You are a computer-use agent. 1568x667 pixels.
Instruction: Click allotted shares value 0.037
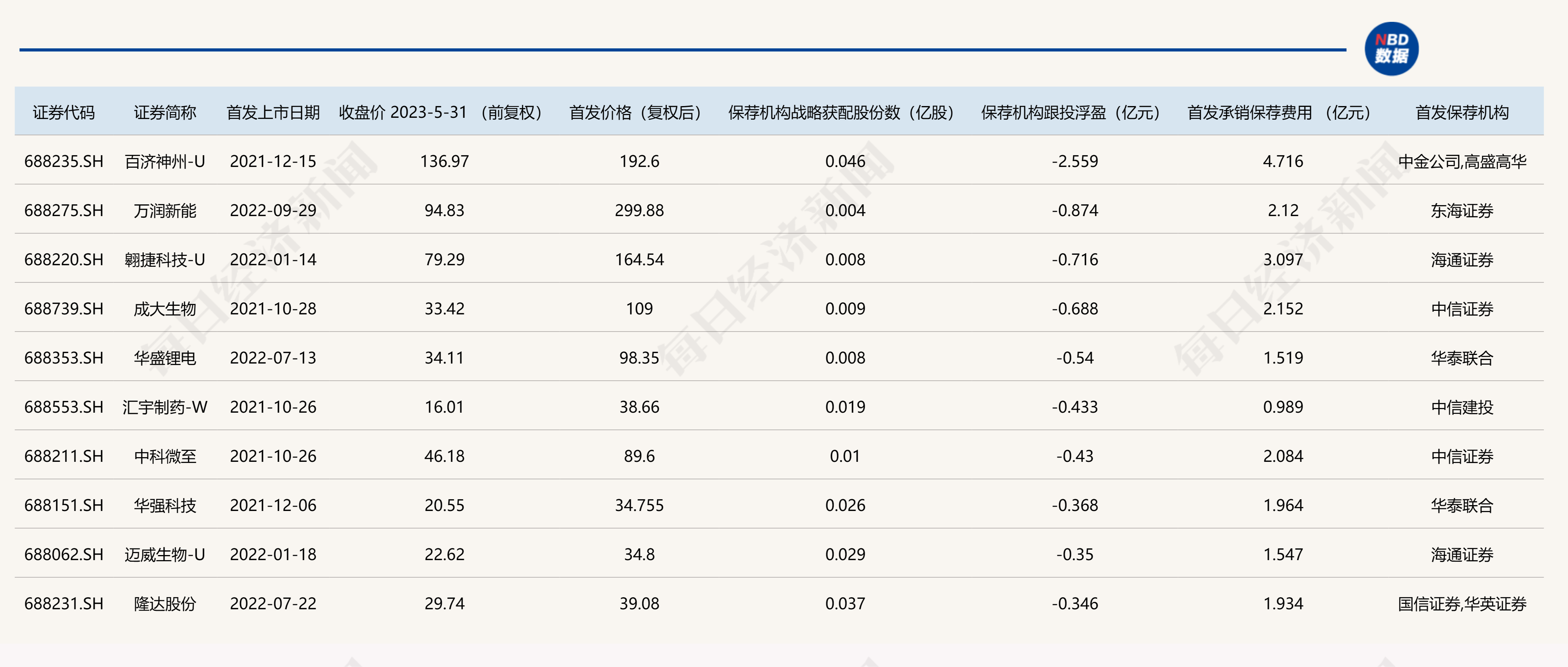845,604
